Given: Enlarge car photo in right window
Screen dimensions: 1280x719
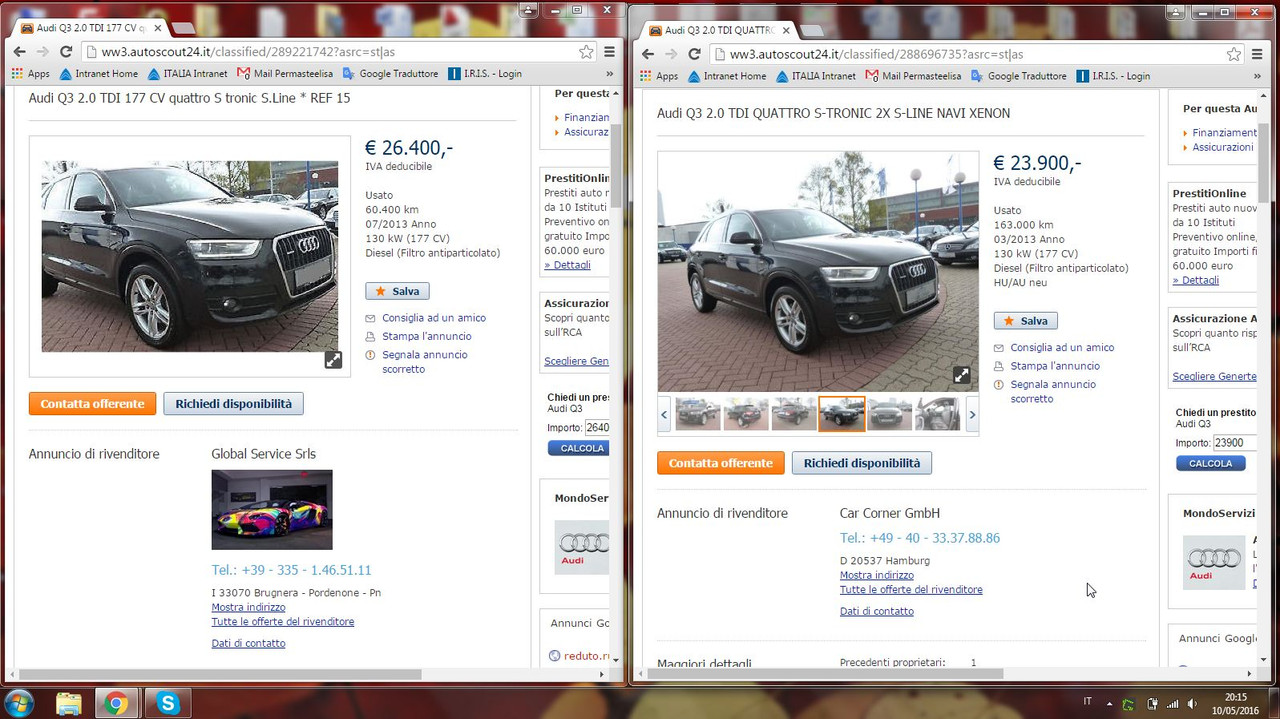Looking at the screenshot, I should (x=961, y=375).
